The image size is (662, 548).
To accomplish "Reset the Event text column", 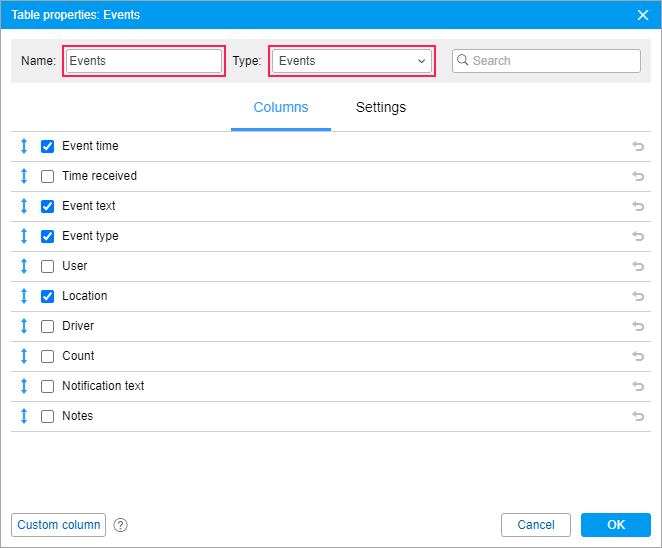I will pyautogui.click(x=638, y=206).
